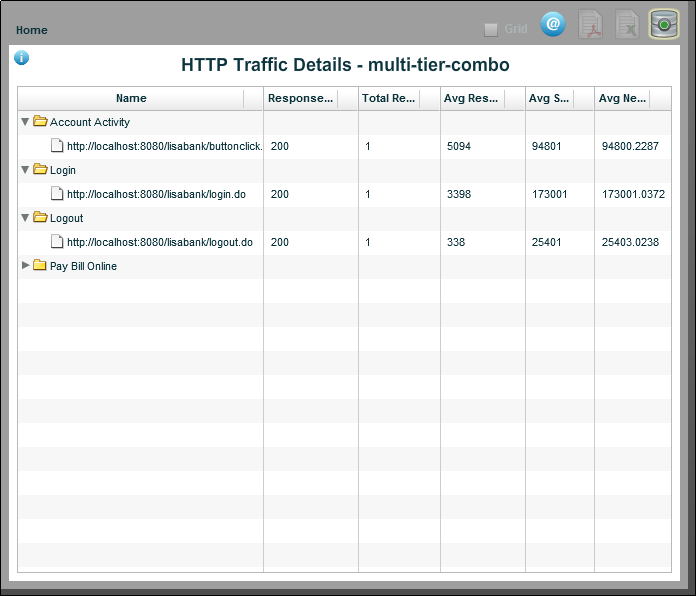The width and height of the screenshot is (696, 596).
Task: Click the HTTP Traffic Details title
Action: [345, 65]
